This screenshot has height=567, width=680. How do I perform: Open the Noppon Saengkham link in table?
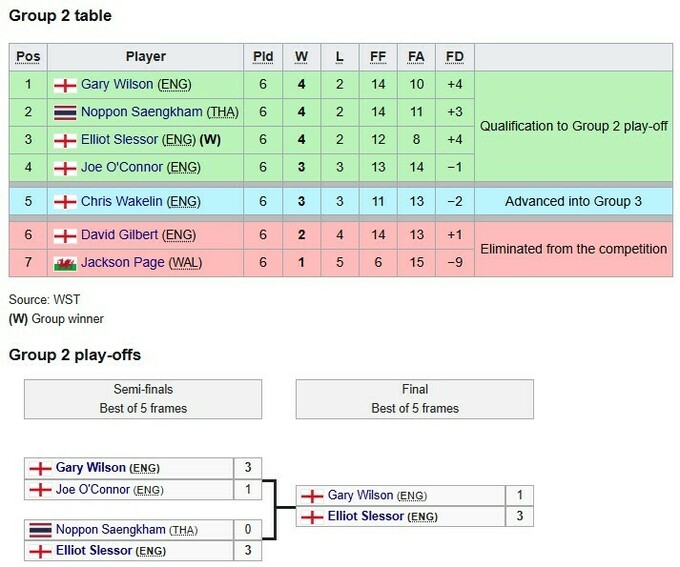tap(142, 112)
